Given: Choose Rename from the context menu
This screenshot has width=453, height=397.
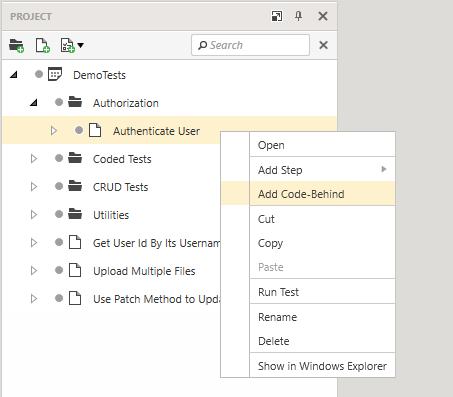Looking at the screenshot, I should click(308, 317).
